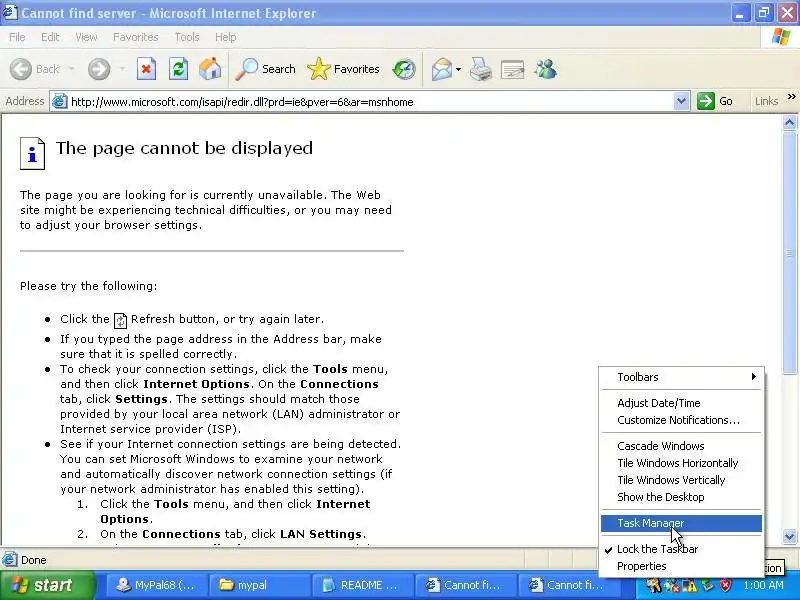Image resolution: width=800 pixels, height=600 pixels.
Task: Click the page icon in Address bar
Action: (60, 102)
